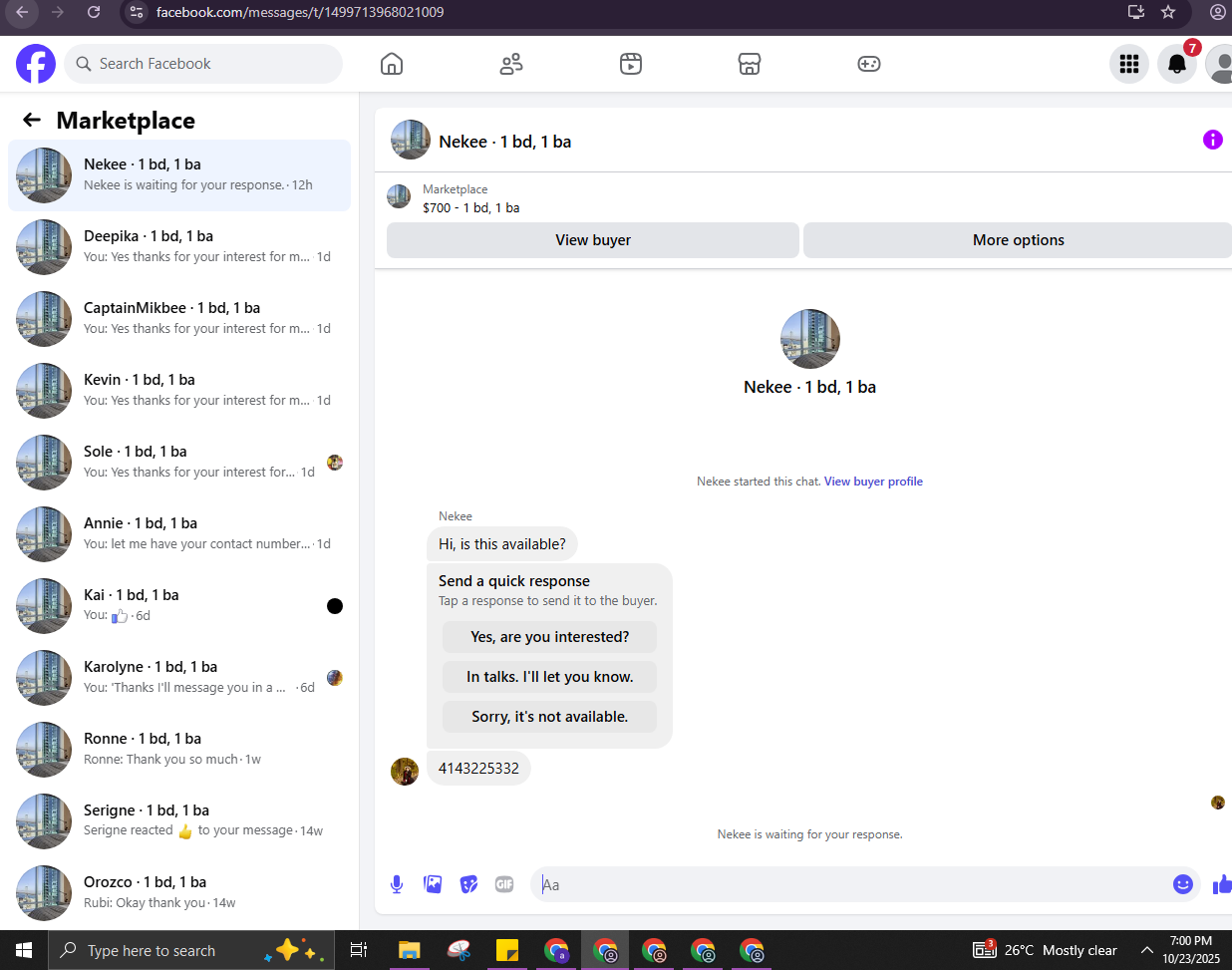Open File Explorer from the taskbar
This screenshot has height=970, width=1232.
(x=409, y=950)
